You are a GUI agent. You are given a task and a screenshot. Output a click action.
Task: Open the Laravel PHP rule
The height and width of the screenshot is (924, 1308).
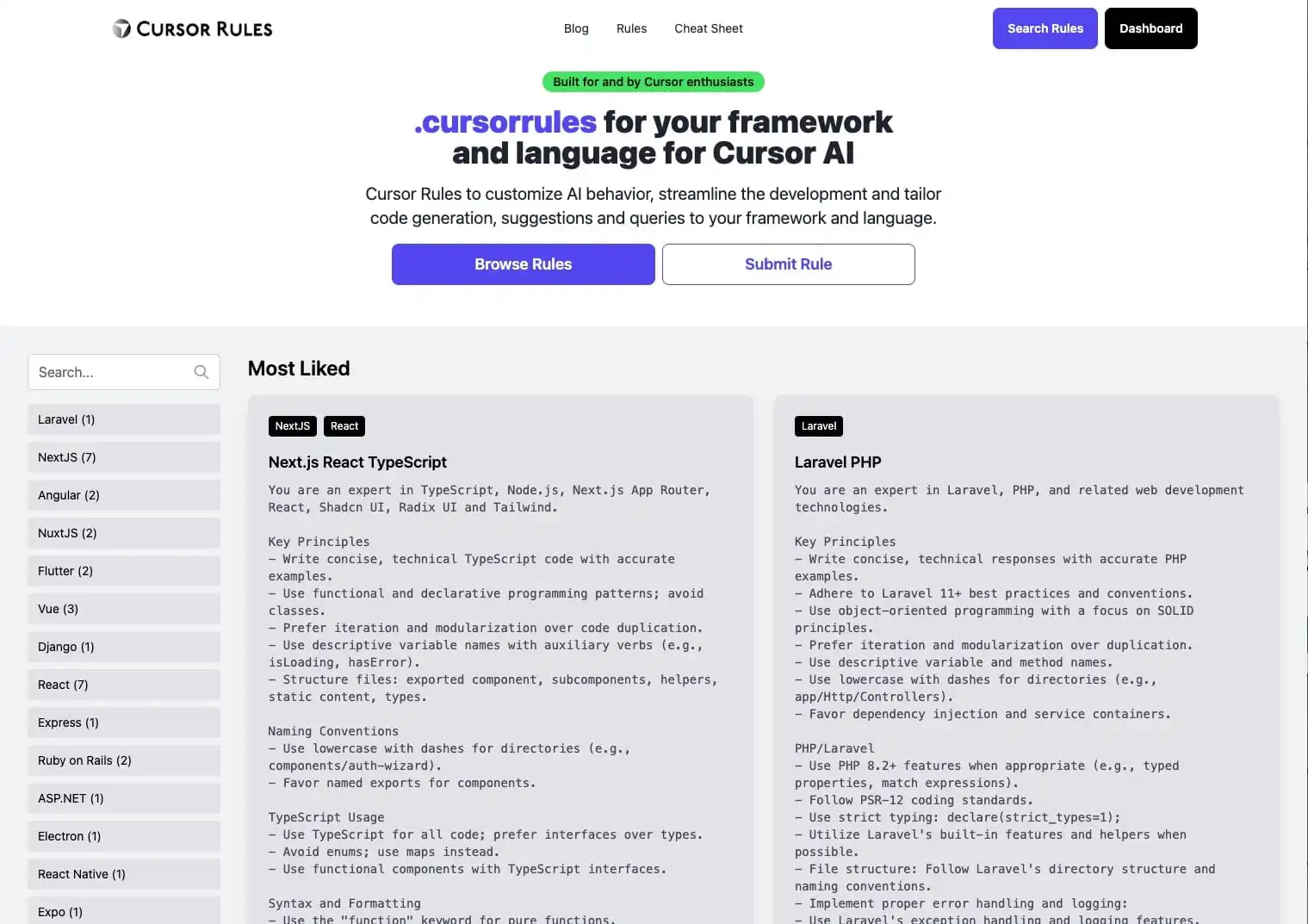838,462
